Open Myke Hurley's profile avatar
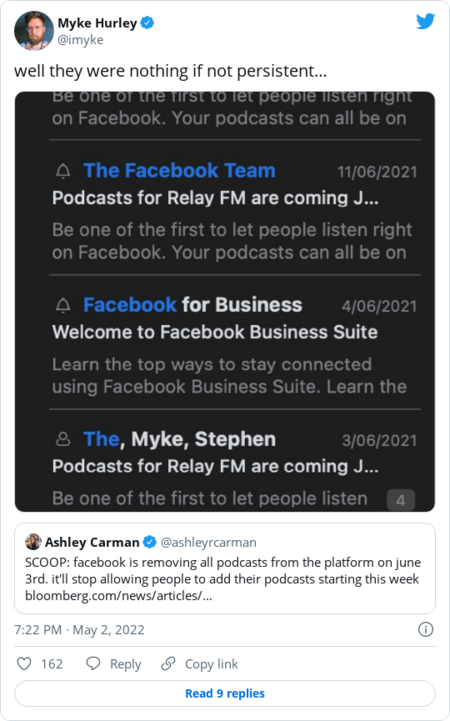The height and width of the screenshot is (721, 450). click(34, 31)
